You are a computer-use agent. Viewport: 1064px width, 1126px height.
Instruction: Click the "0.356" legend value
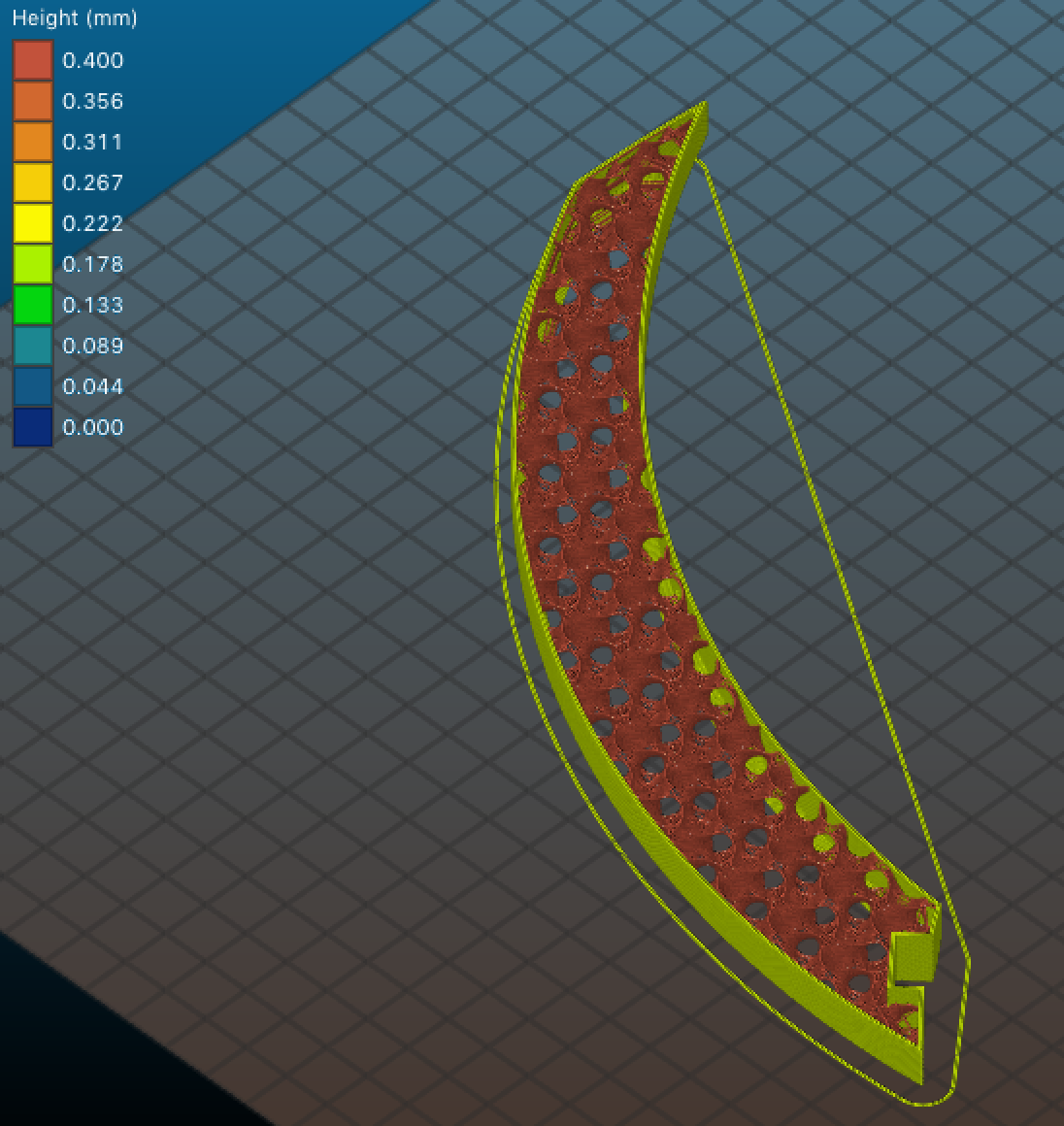coord(92,101)
